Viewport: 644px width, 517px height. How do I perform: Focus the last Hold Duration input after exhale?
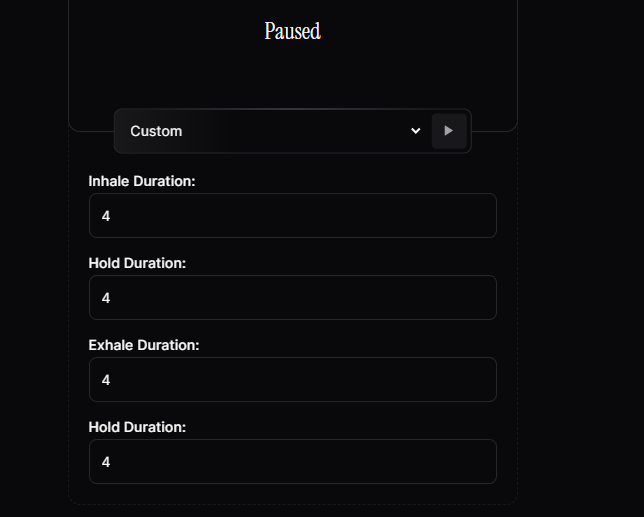(292, 462)
